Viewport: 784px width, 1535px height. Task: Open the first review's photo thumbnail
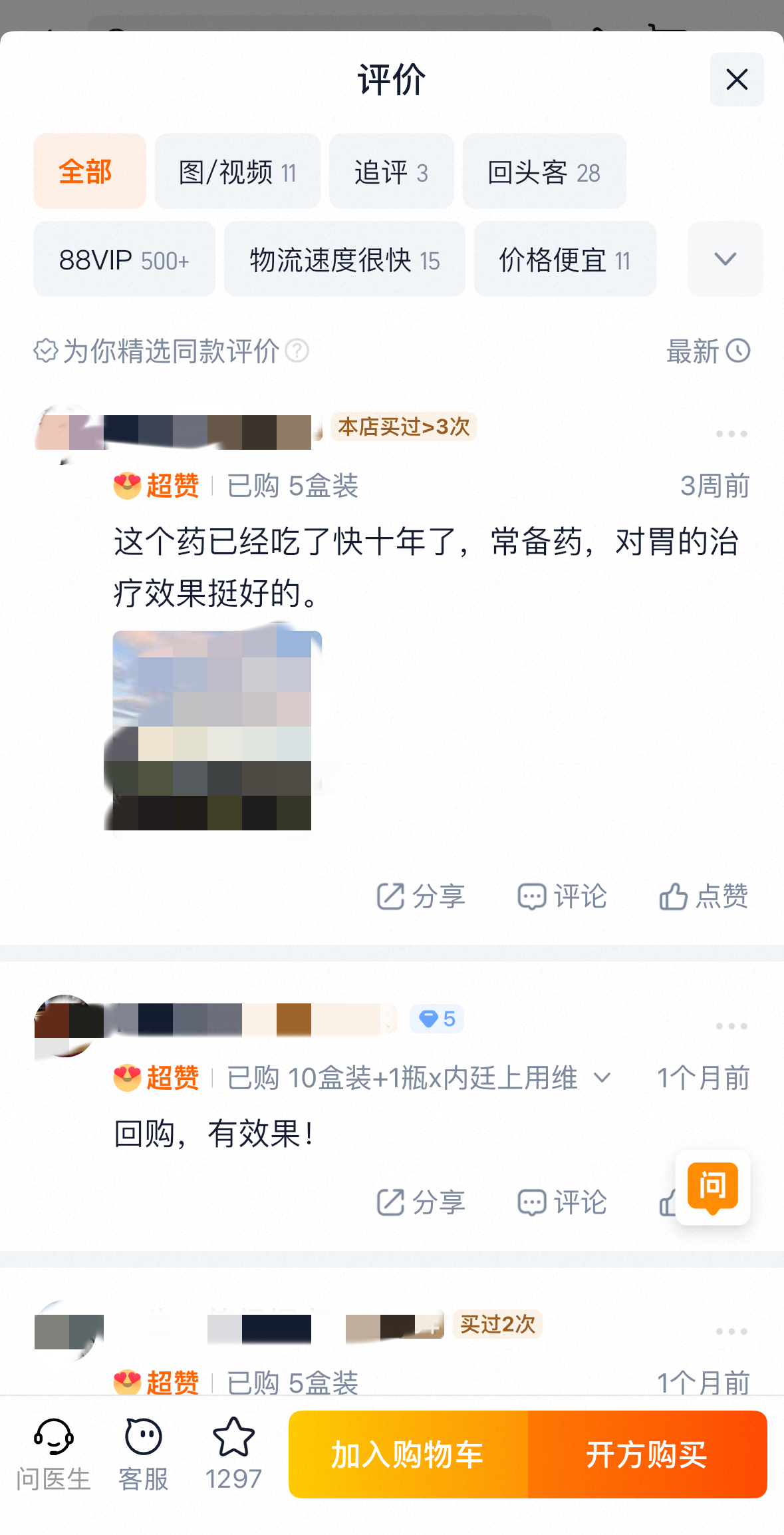(213, 730)
